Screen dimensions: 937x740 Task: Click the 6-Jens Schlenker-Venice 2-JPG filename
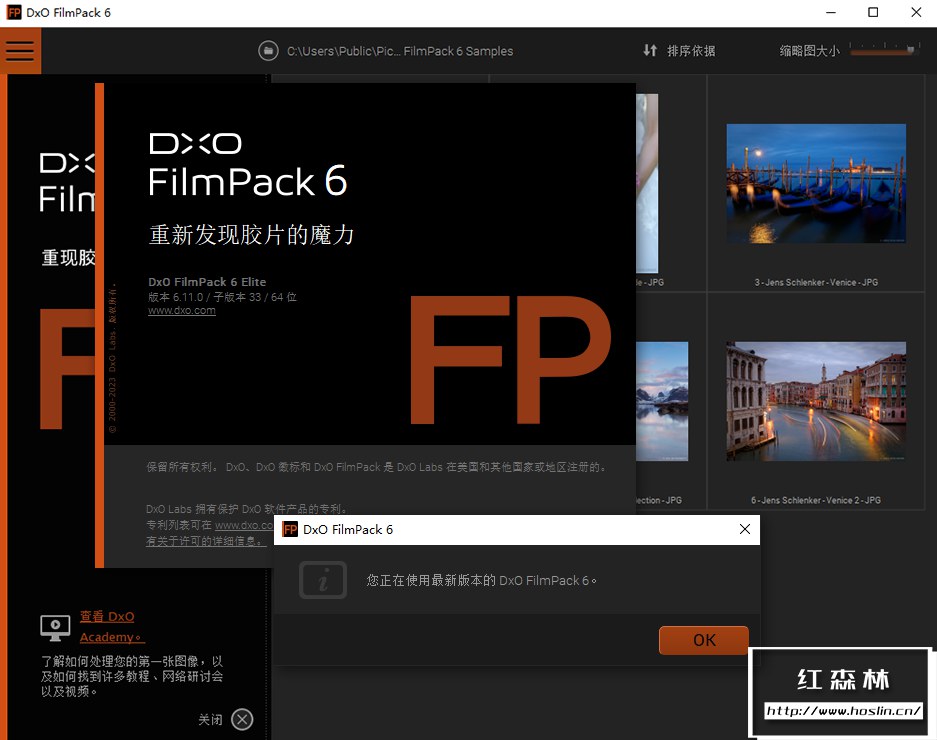[816, 500]
